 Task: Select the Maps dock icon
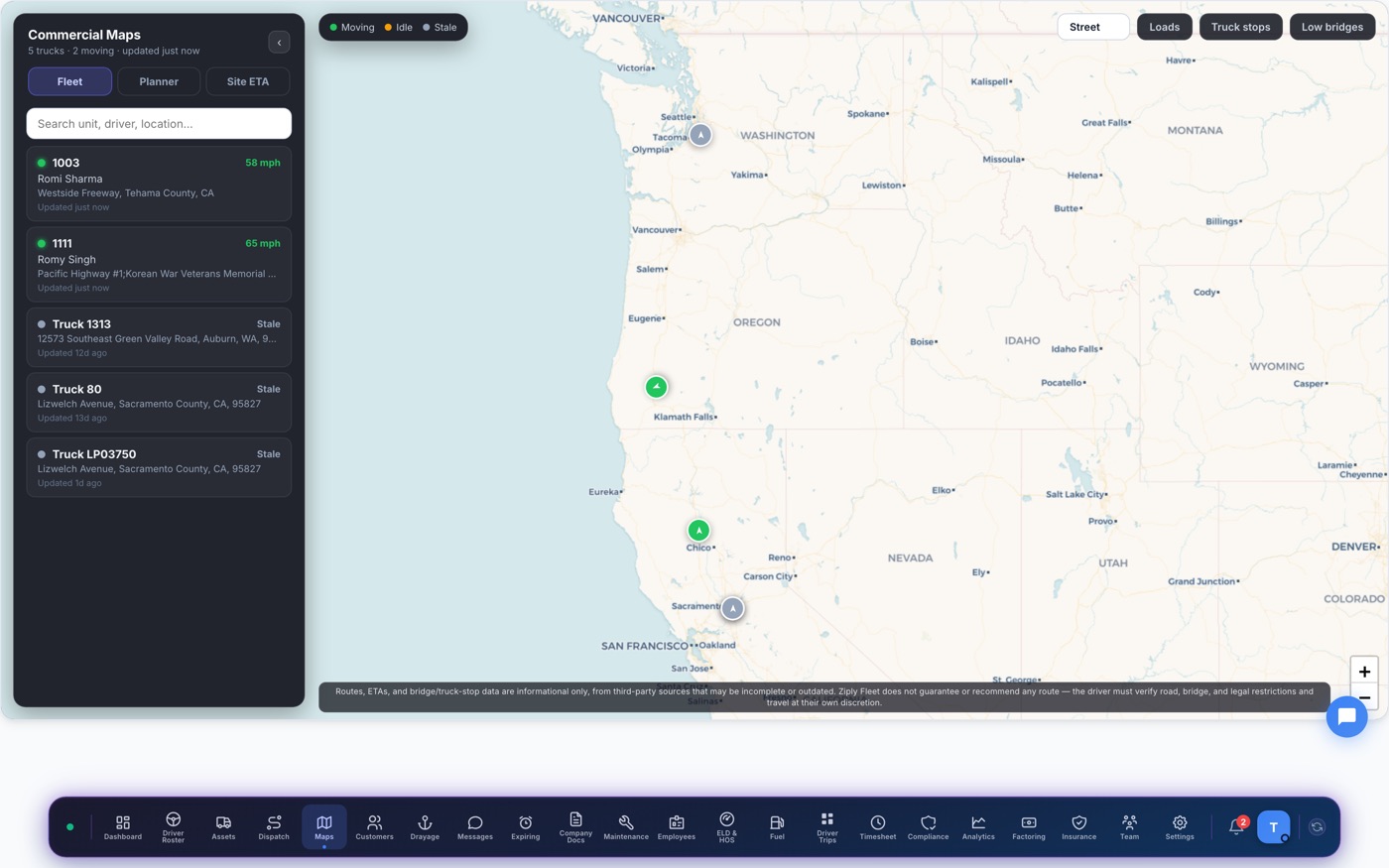click(324, 827)
